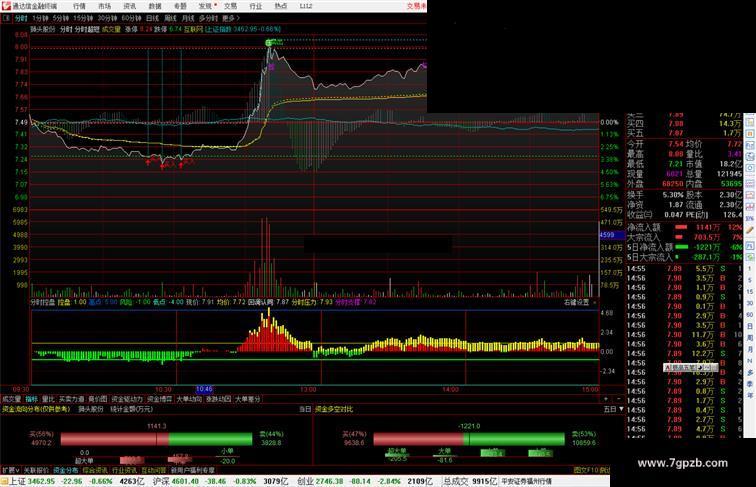This screenshot has width=756, height=487.
Task: Click the small panel icon left of 分时 tab
Action: (x=6, y=18)
